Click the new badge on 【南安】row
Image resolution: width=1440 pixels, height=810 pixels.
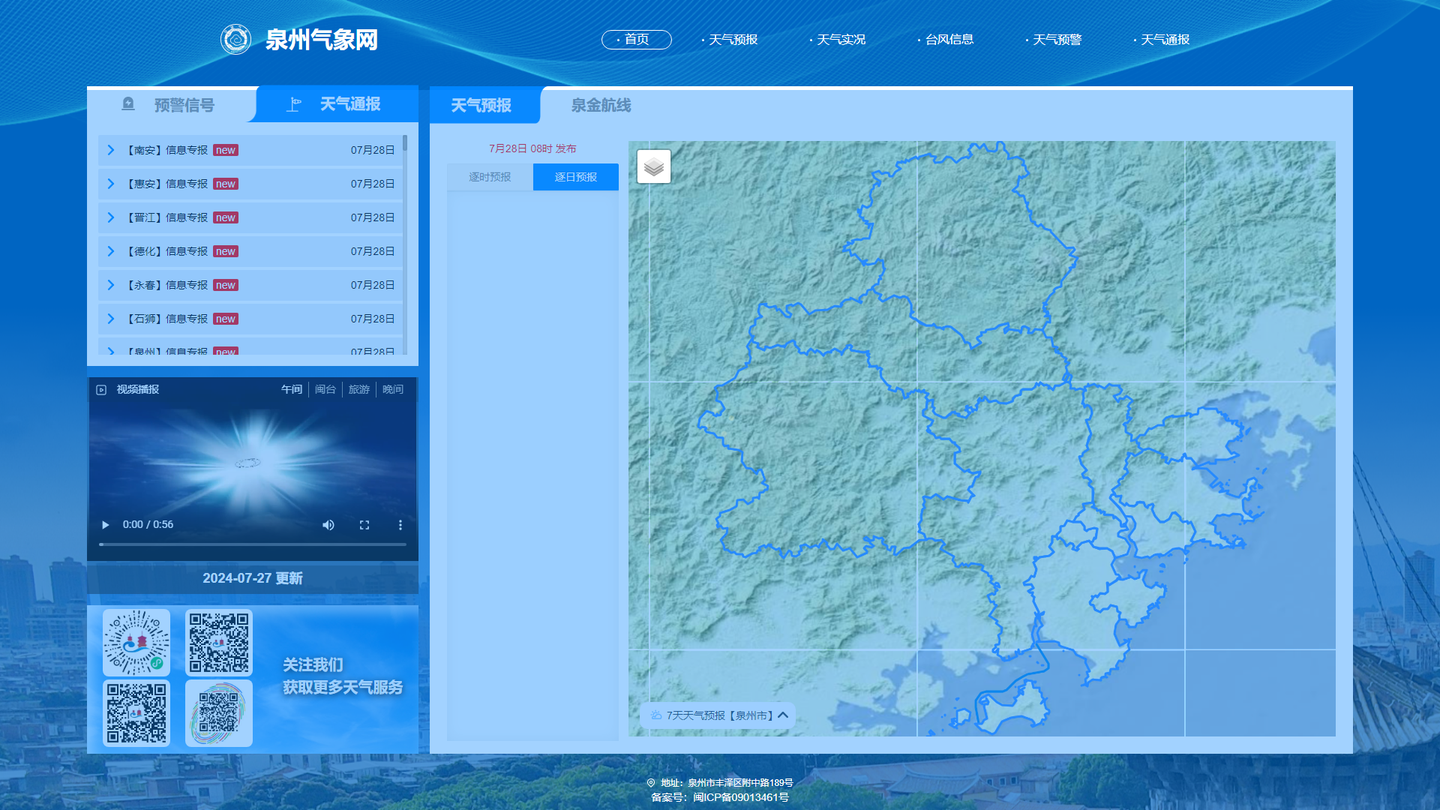pos(226,150)
